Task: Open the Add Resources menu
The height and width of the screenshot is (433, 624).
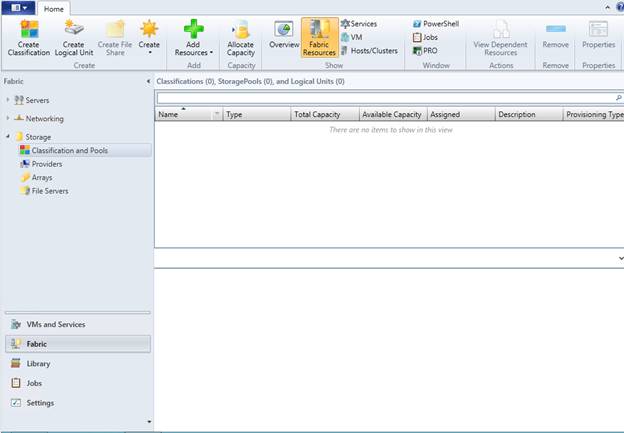Action: tap(193, 38)
